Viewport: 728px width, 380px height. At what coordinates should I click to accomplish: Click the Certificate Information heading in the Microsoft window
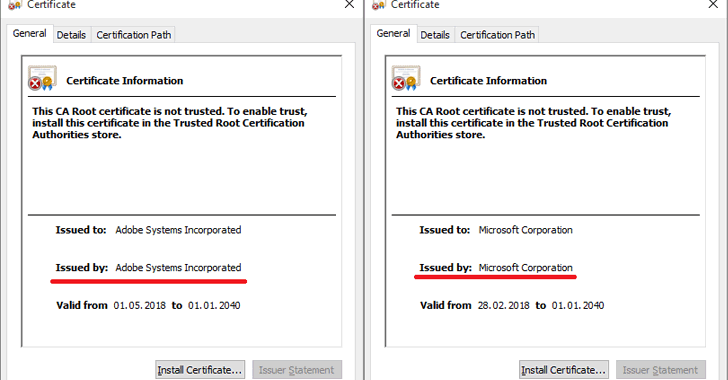(488, 81)
